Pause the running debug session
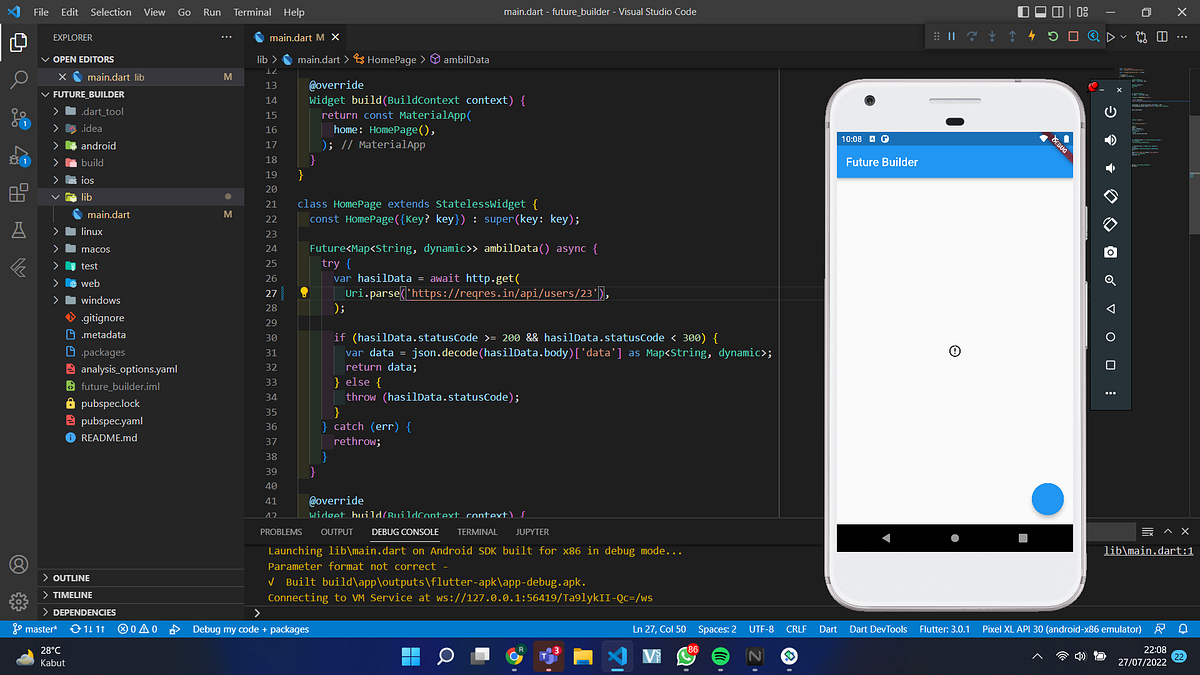The height and width of the screenshot is (675, 1200). pos(950,35)
